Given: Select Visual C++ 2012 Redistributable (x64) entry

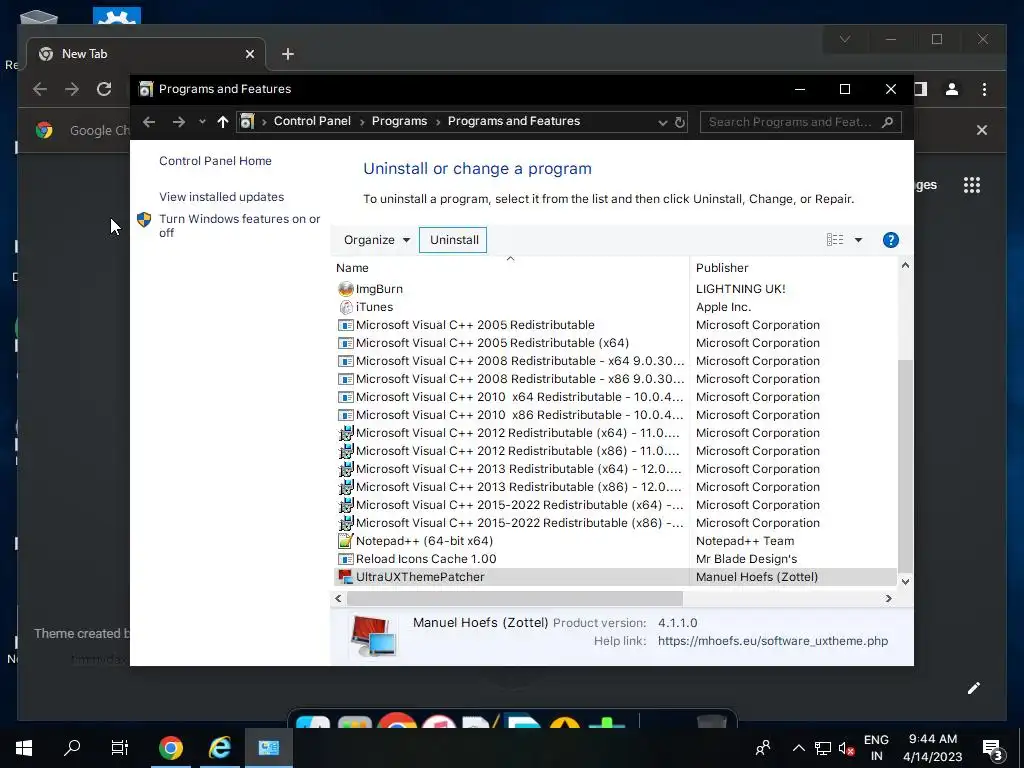Looking at the screenshot, I should (518, 433).
